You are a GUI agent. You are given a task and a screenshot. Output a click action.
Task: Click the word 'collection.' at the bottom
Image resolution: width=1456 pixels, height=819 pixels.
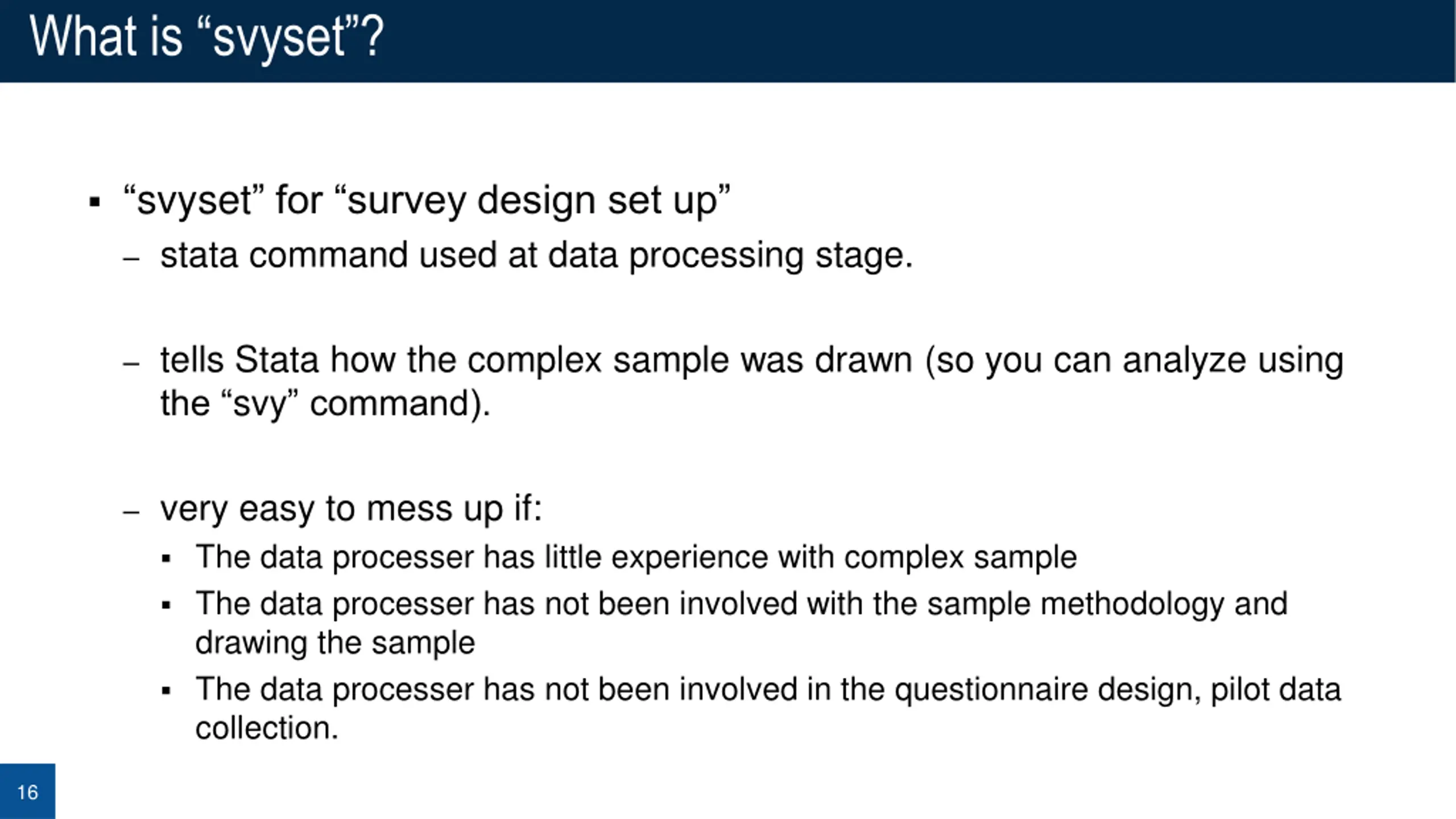tap(267, 729)
